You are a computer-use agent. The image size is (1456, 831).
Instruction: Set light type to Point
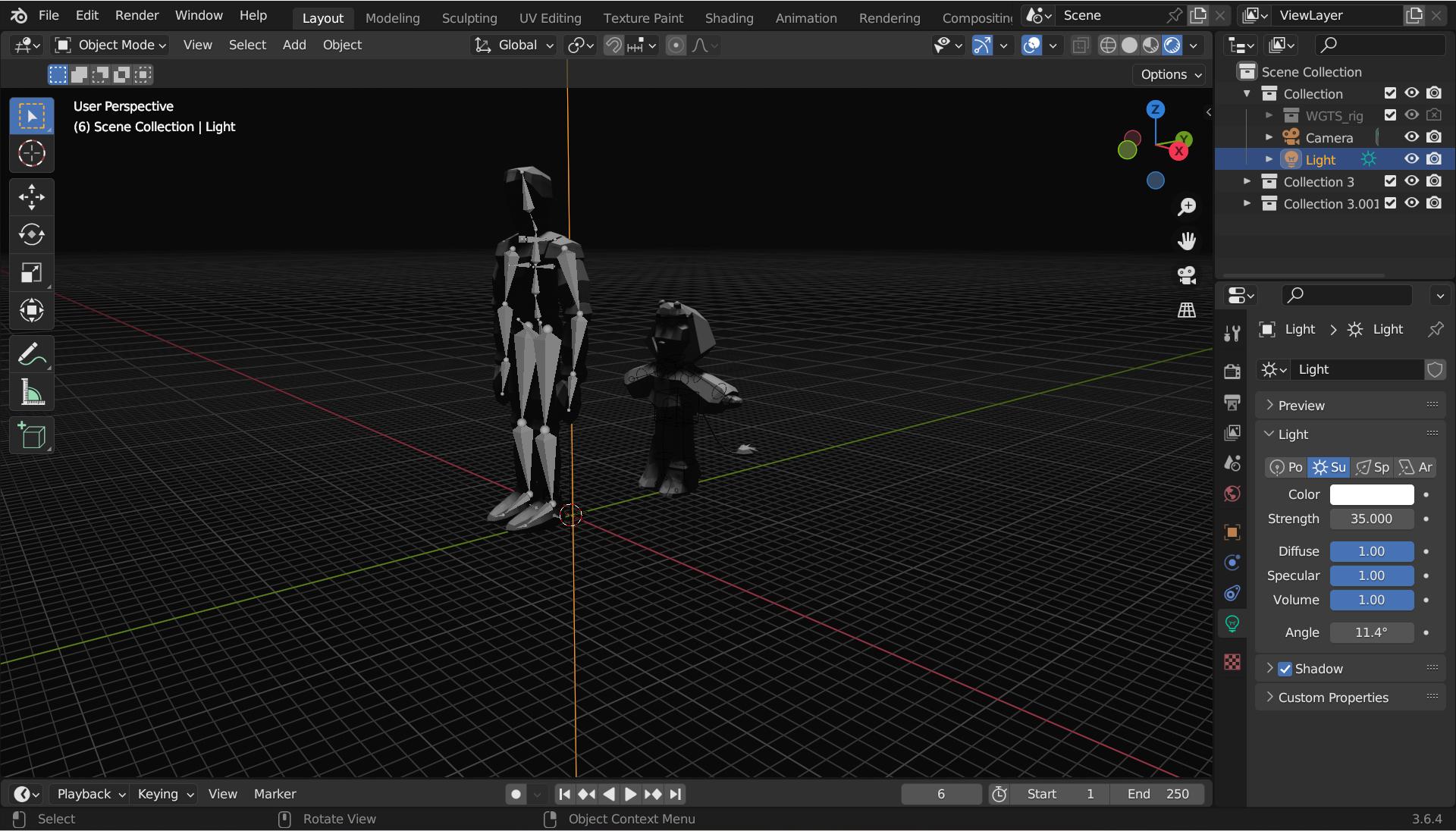[1286, 467]
